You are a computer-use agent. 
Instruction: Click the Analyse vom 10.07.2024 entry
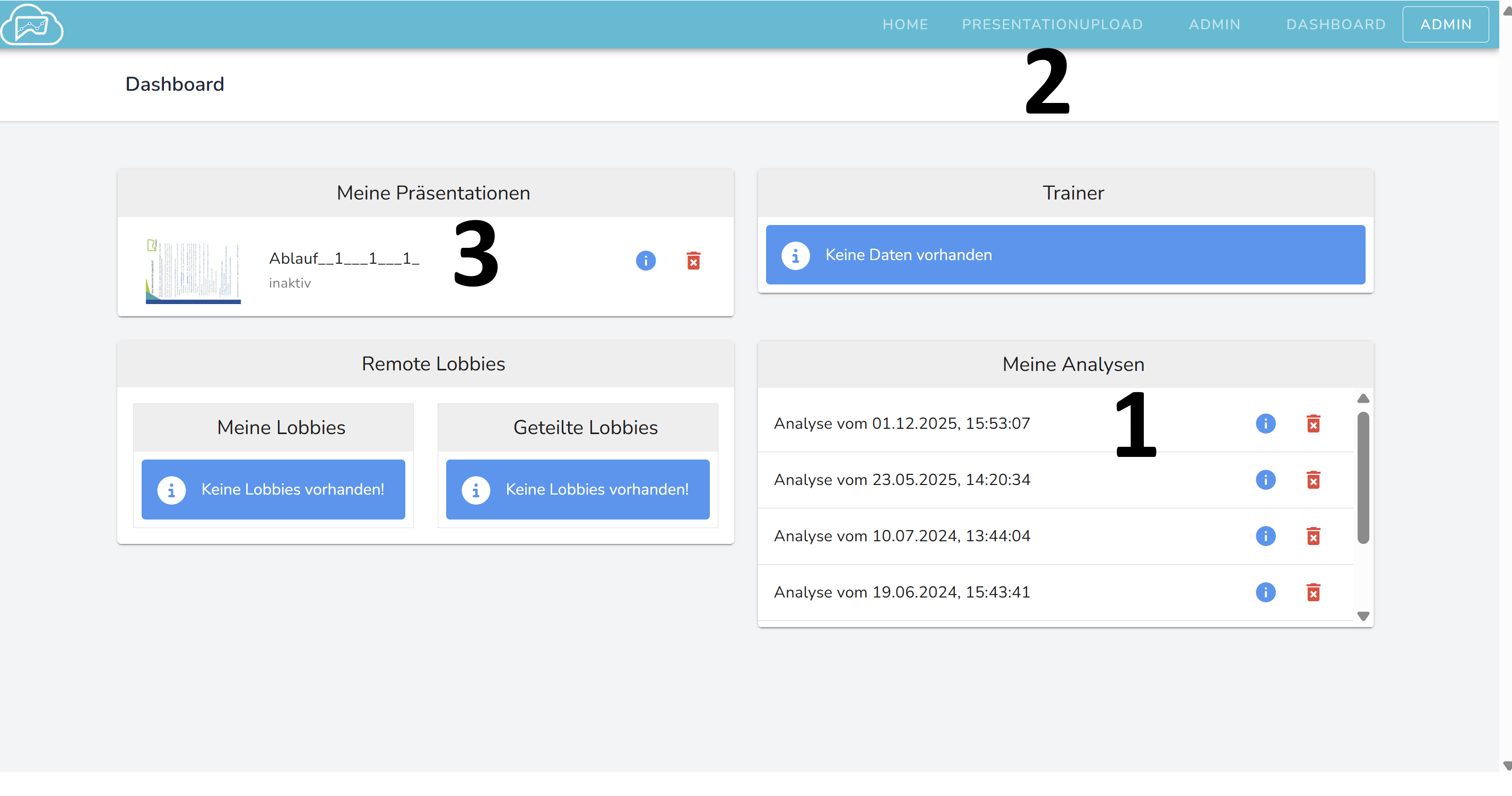(x=901, y=536)
